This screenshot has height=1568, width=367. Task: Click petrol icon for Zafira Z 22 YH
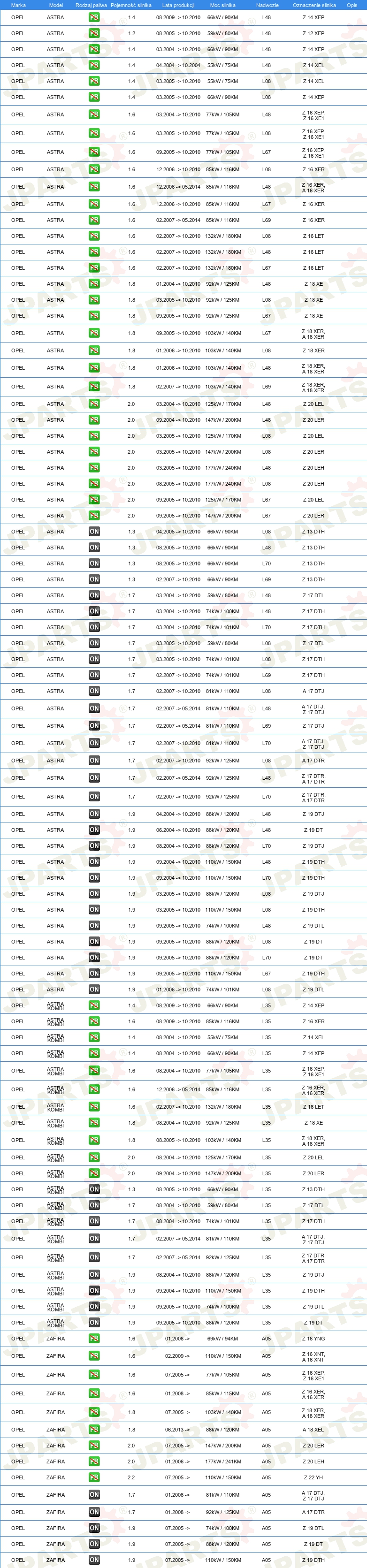tap(94, 1477)
